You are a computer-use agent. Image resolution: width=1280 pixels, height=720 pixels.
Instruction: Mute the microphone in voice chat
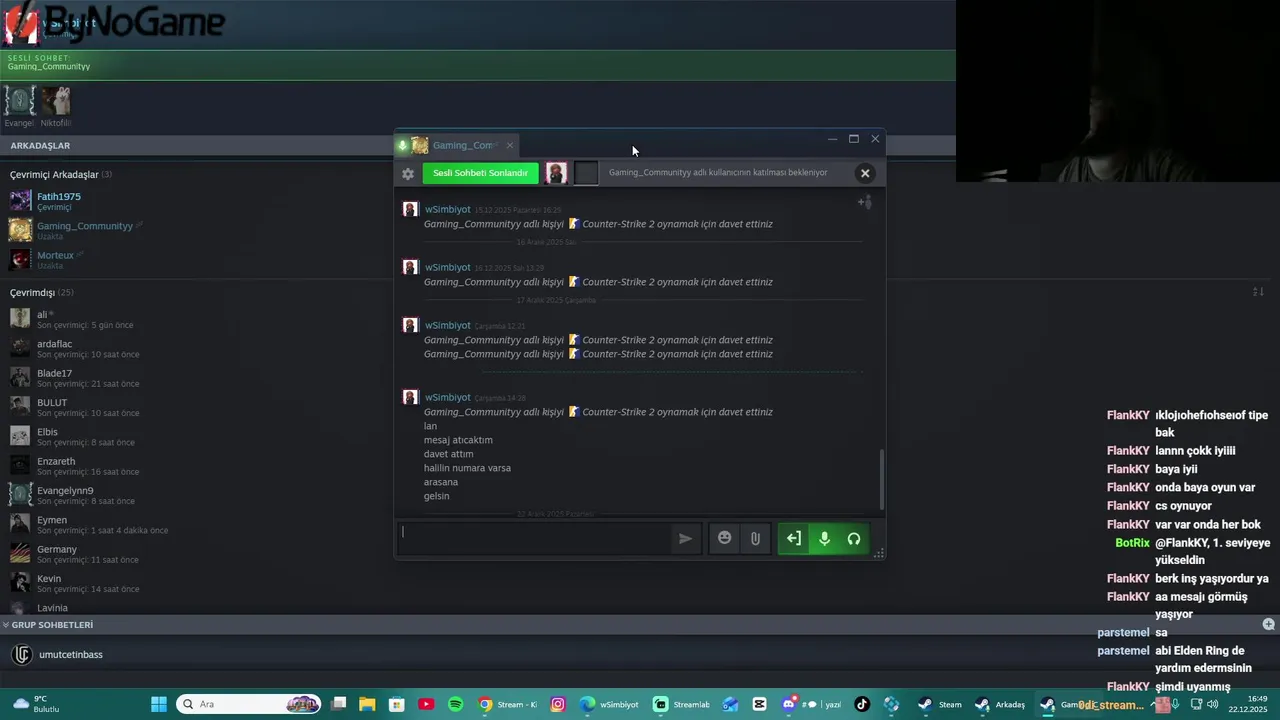(x=824, y=538)
